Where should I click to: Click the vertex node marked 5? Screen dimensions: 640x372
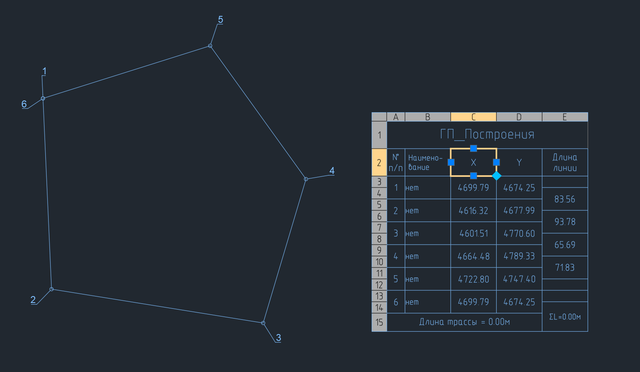(x=210, y=46)
